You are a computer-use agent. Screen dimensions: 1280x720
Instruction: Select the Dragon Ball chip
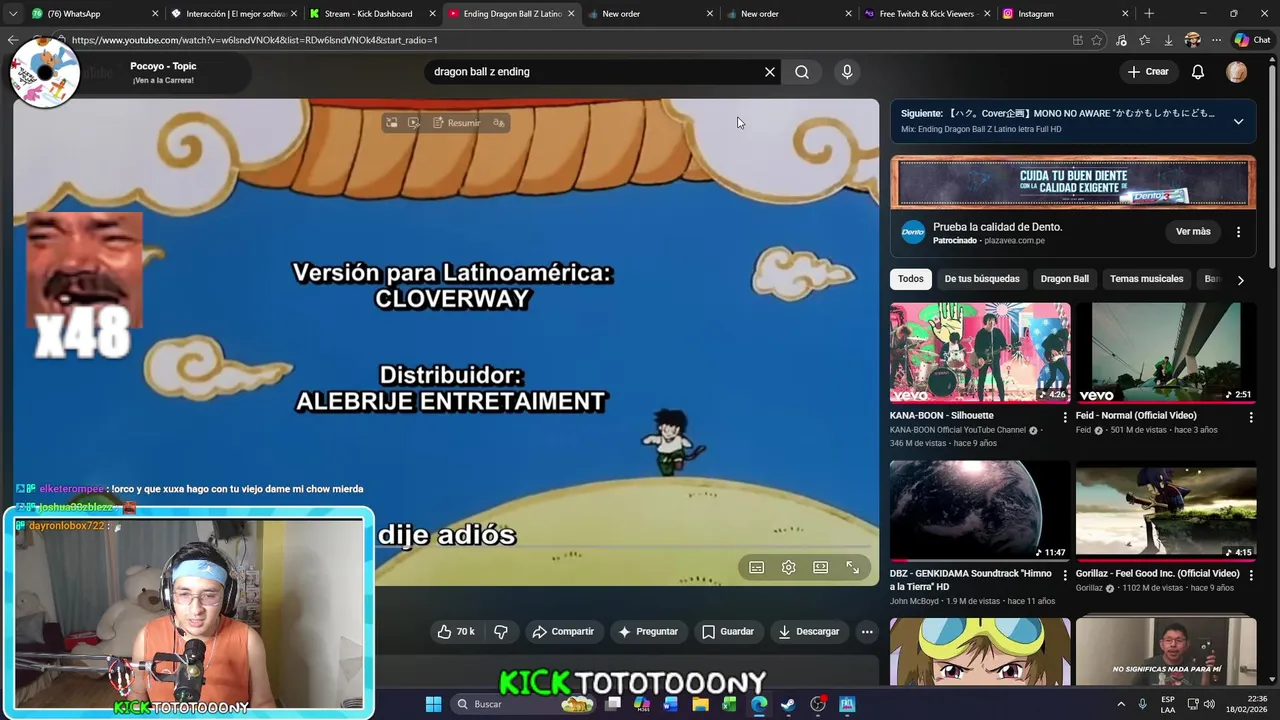(x=1064, y=279)
